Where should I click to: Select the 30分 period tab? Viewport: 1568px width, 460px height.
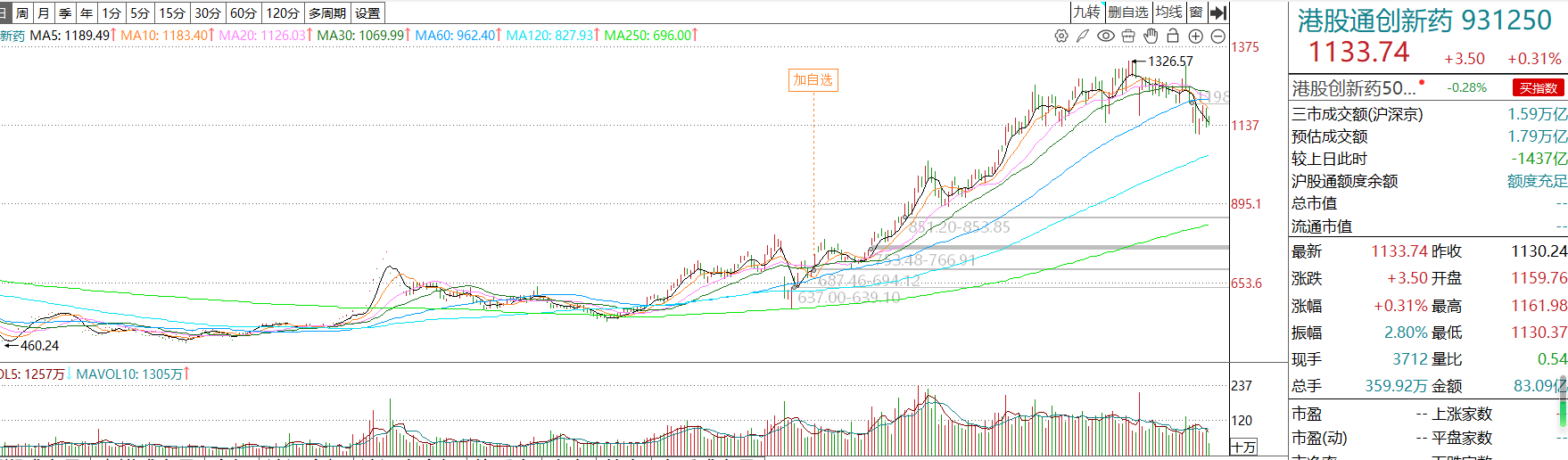(208, 13)
